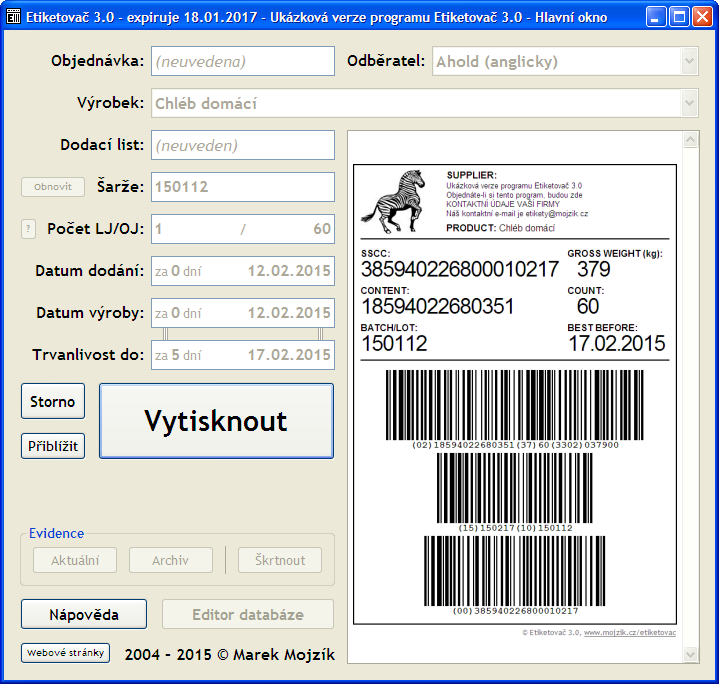The height and width of the screenshot is (684, 719).
Task: Click the copyright text 2004 - 2015 © Marek Mojzík
Action: pyautogui.click(x=230, y=654)
